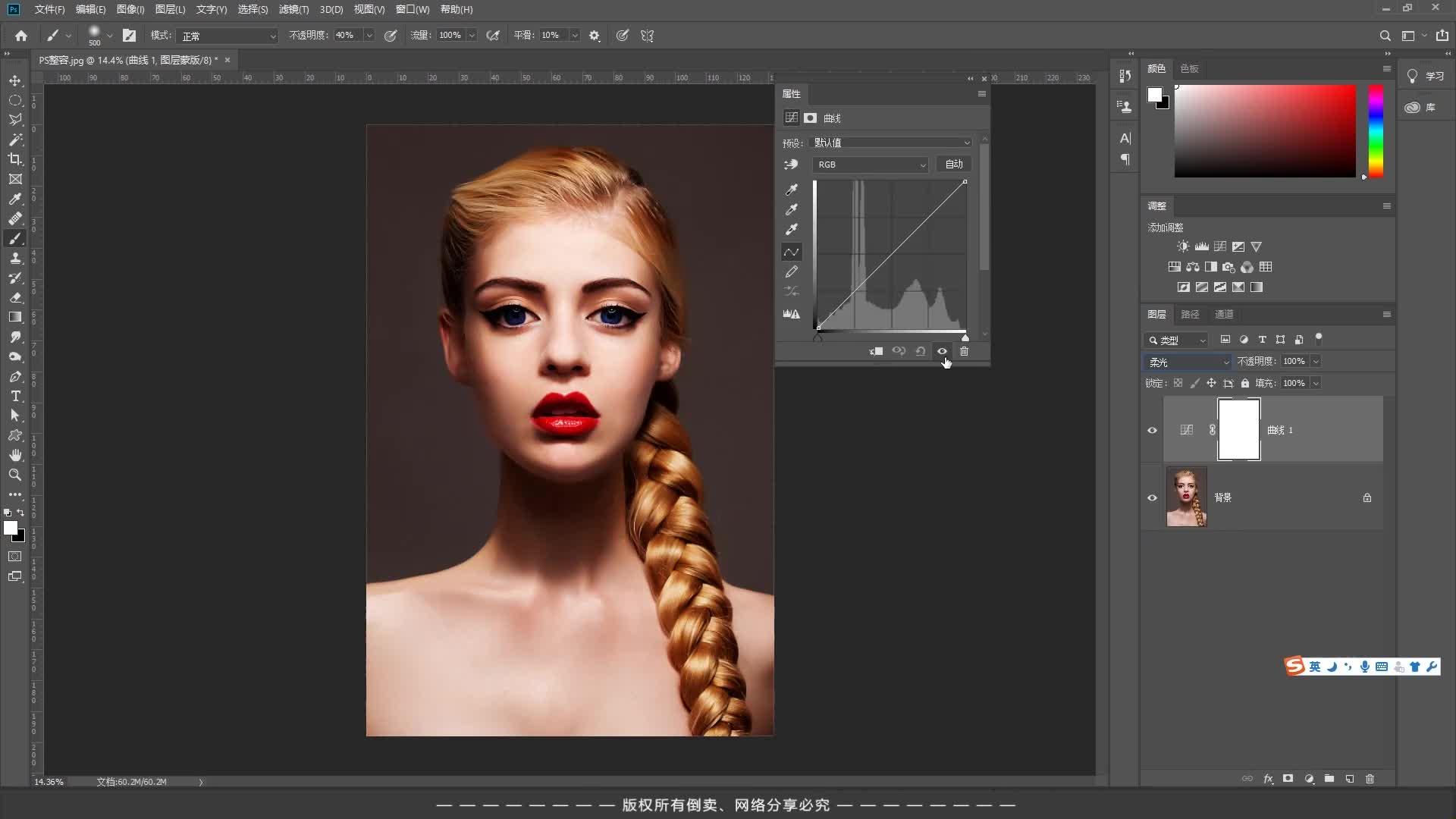
Task: Go to the Home screen button
Action: pyautogui.click(x=21, y=36)
